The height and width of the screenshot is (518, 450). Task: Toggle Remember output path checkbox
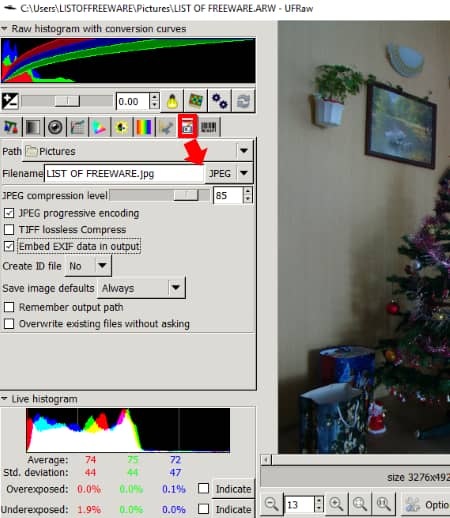point(9,307)
